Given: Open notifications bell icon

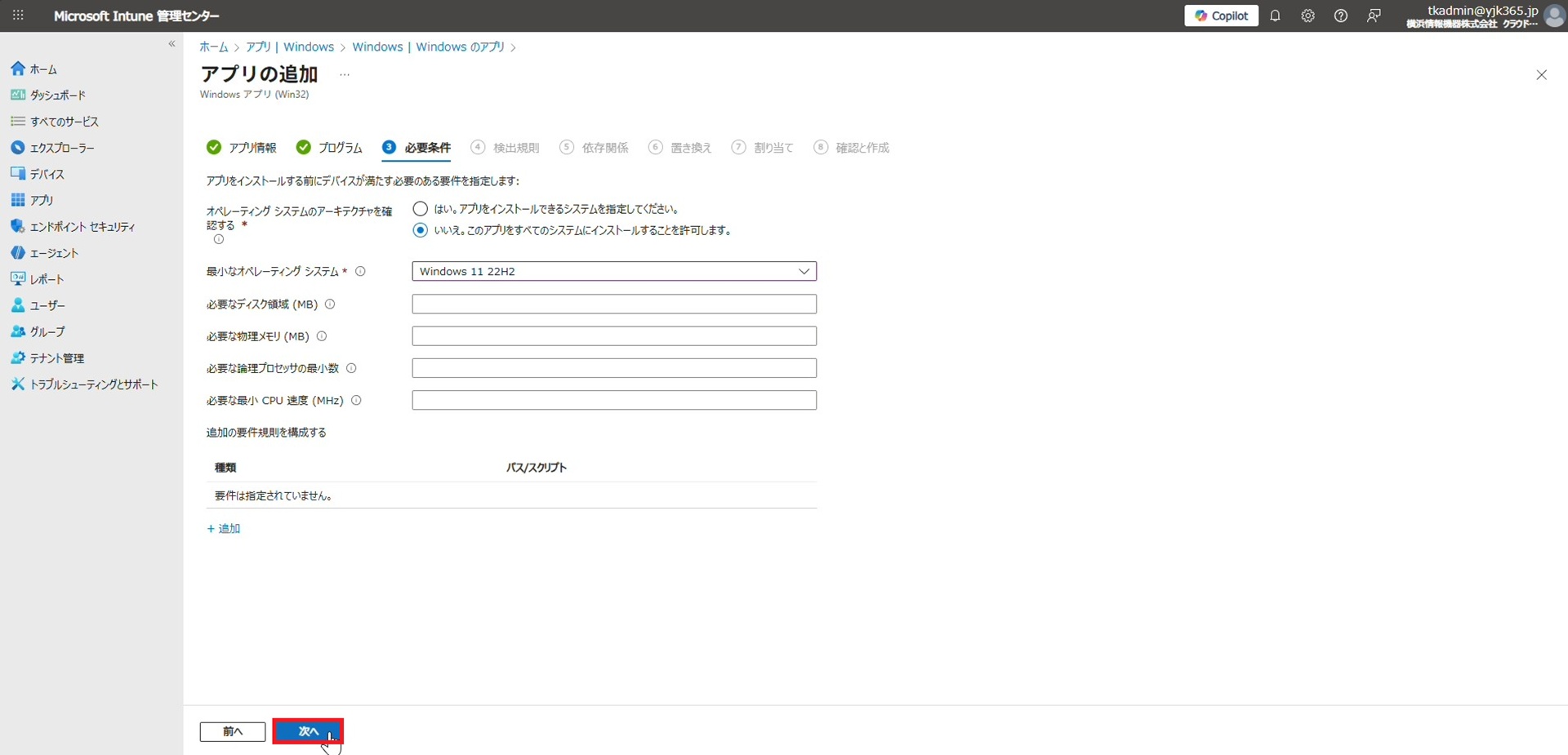Looking at the screenshot, I should click(x=1275, y=16).
